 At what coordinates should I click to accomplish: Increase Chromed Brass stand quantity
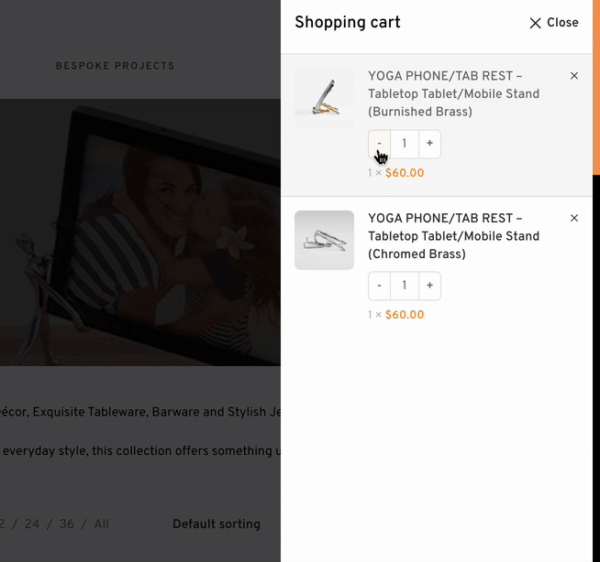click(x=429, y=286)
